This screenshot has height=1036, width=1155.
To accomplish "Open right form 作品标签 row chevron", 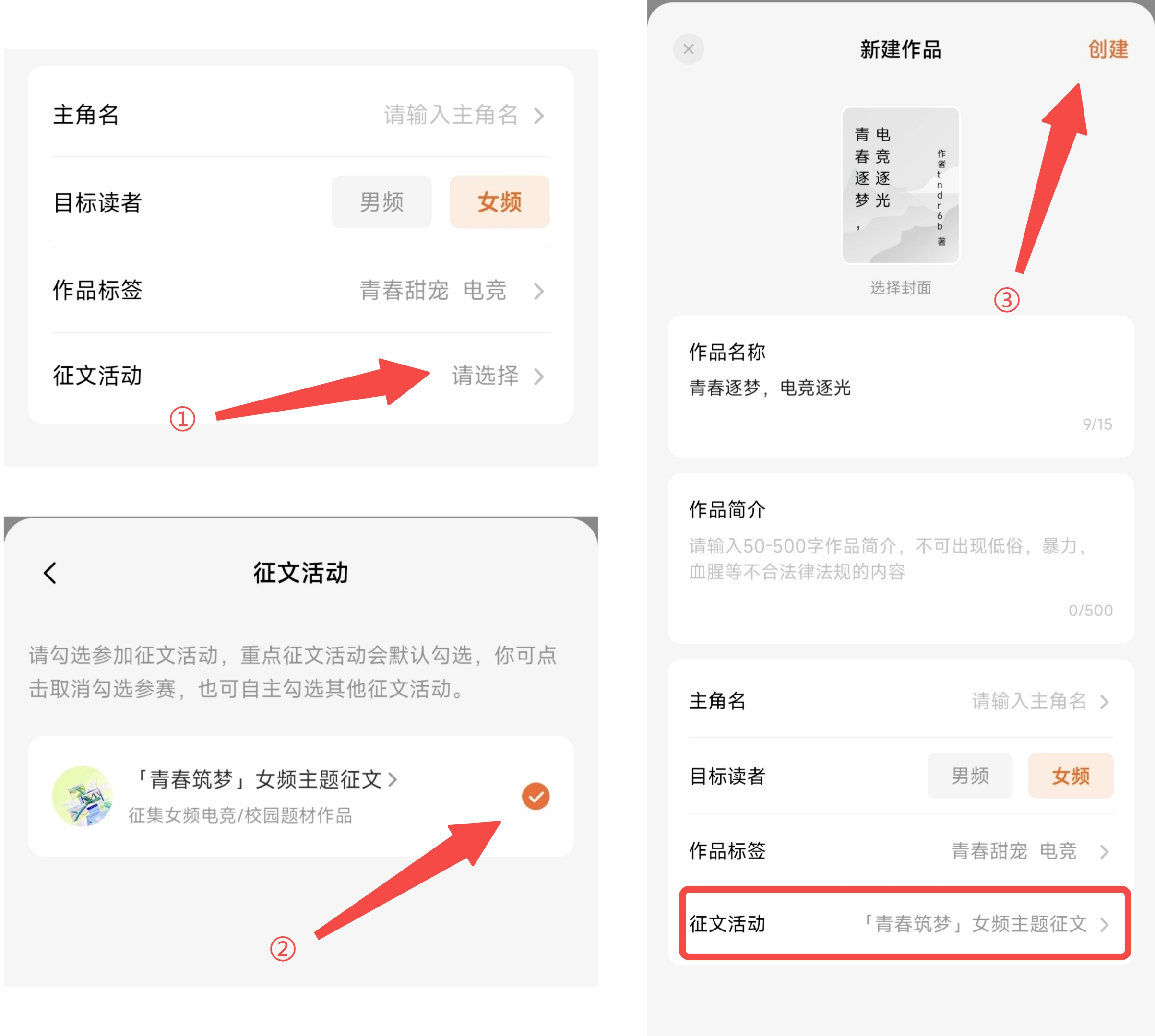I will click(x=1104, y=851).
